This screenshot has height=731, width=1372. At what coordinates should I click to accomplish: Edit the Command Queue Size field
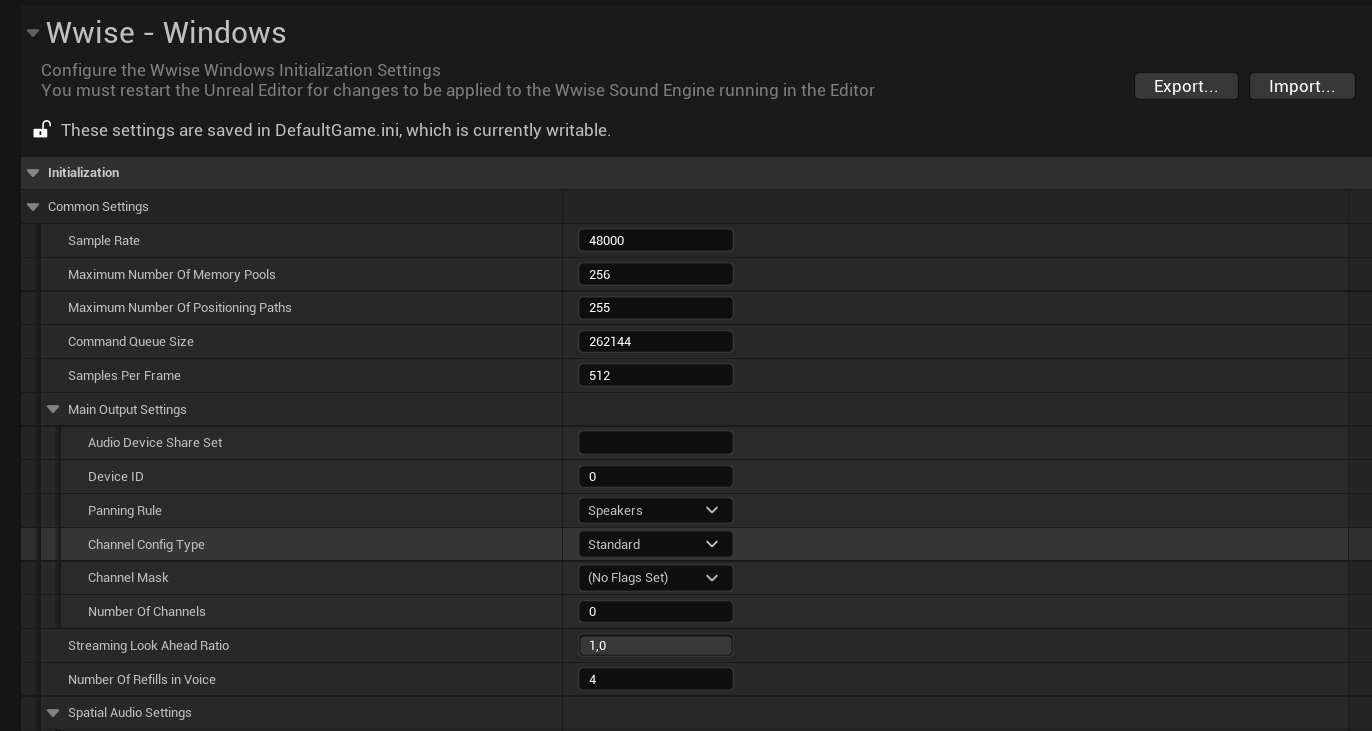coord(656,342)
